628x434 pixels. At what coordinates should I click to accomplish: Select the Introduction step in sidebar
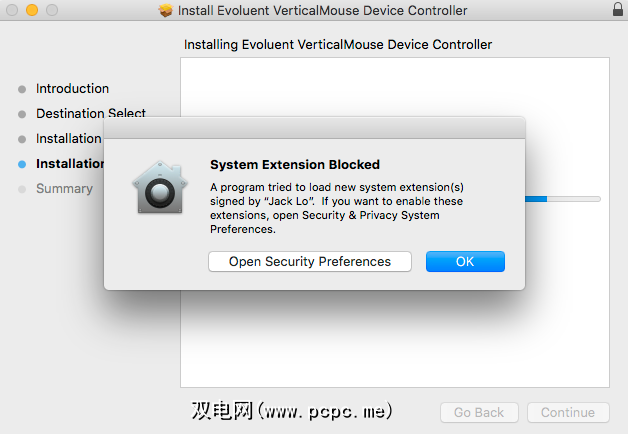[72, 89]
